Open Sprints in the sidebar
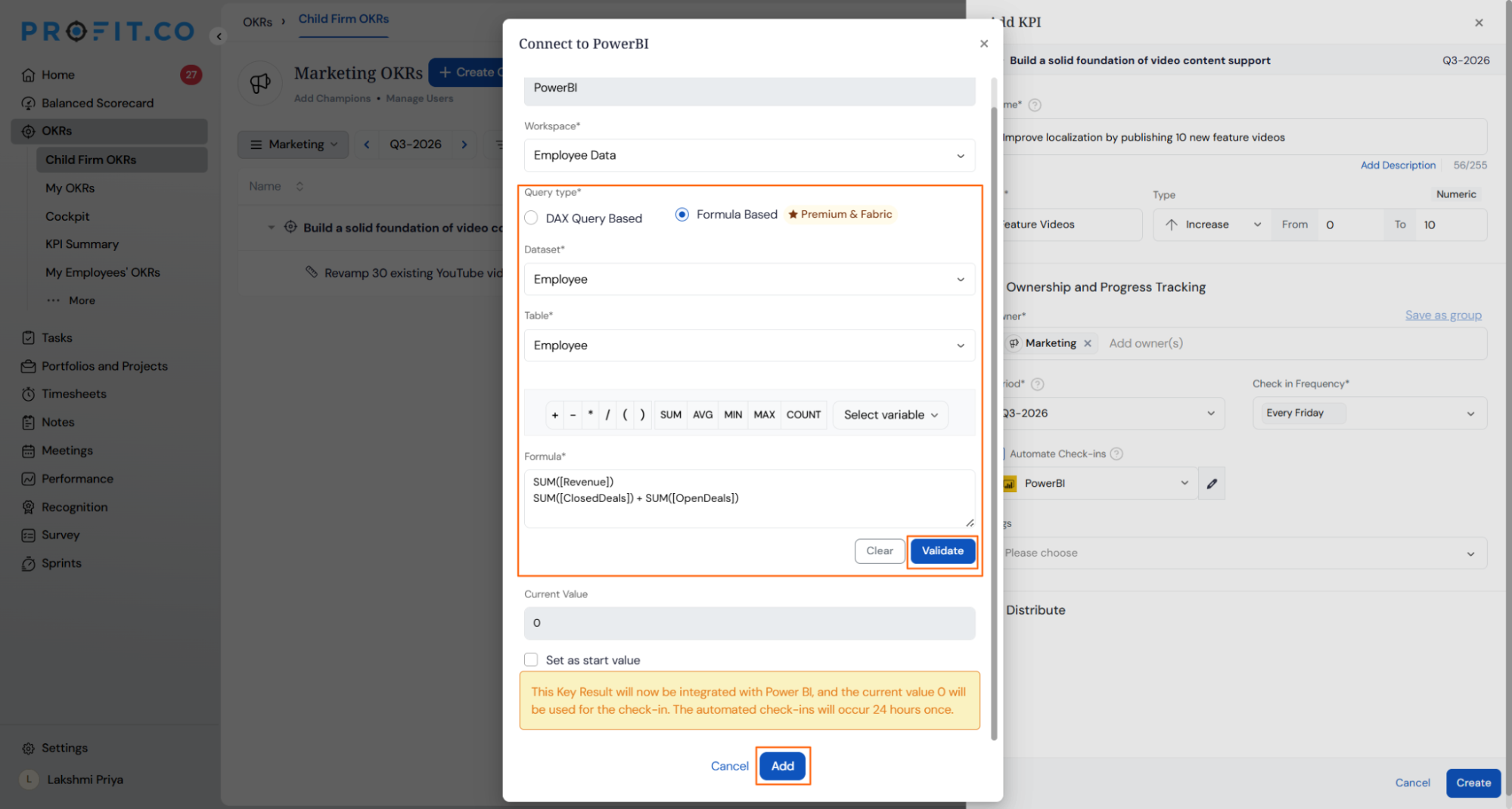This screenshot has height=809, width=1512. (x=61, y=563)
